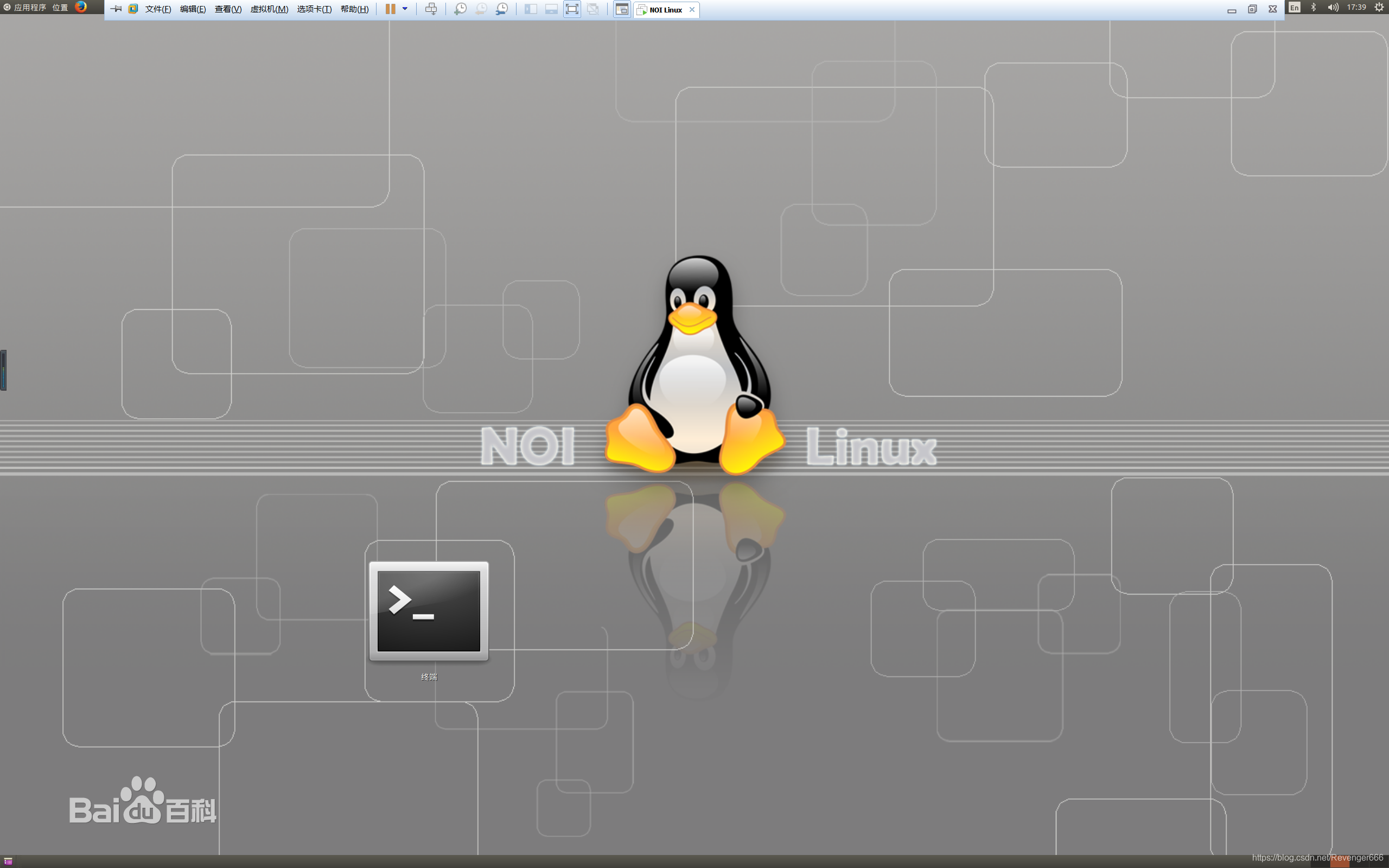1389x868 pixels.
Task: Open the system power gear menu
Action: click(x=1379, y=8)
